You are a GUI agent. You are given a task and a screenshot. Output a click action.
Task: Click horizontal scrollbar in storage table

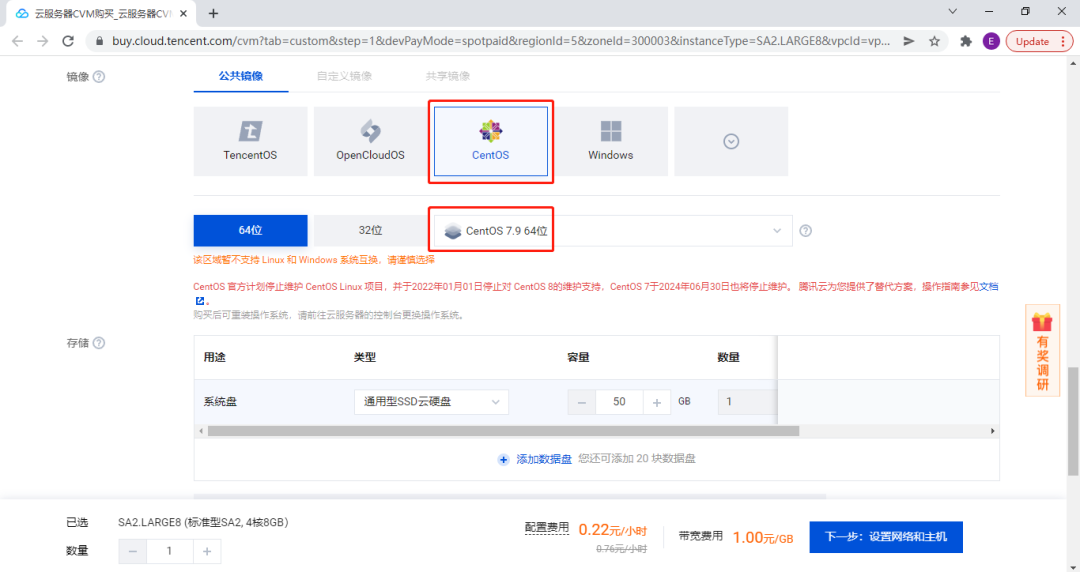pos(503,431)
